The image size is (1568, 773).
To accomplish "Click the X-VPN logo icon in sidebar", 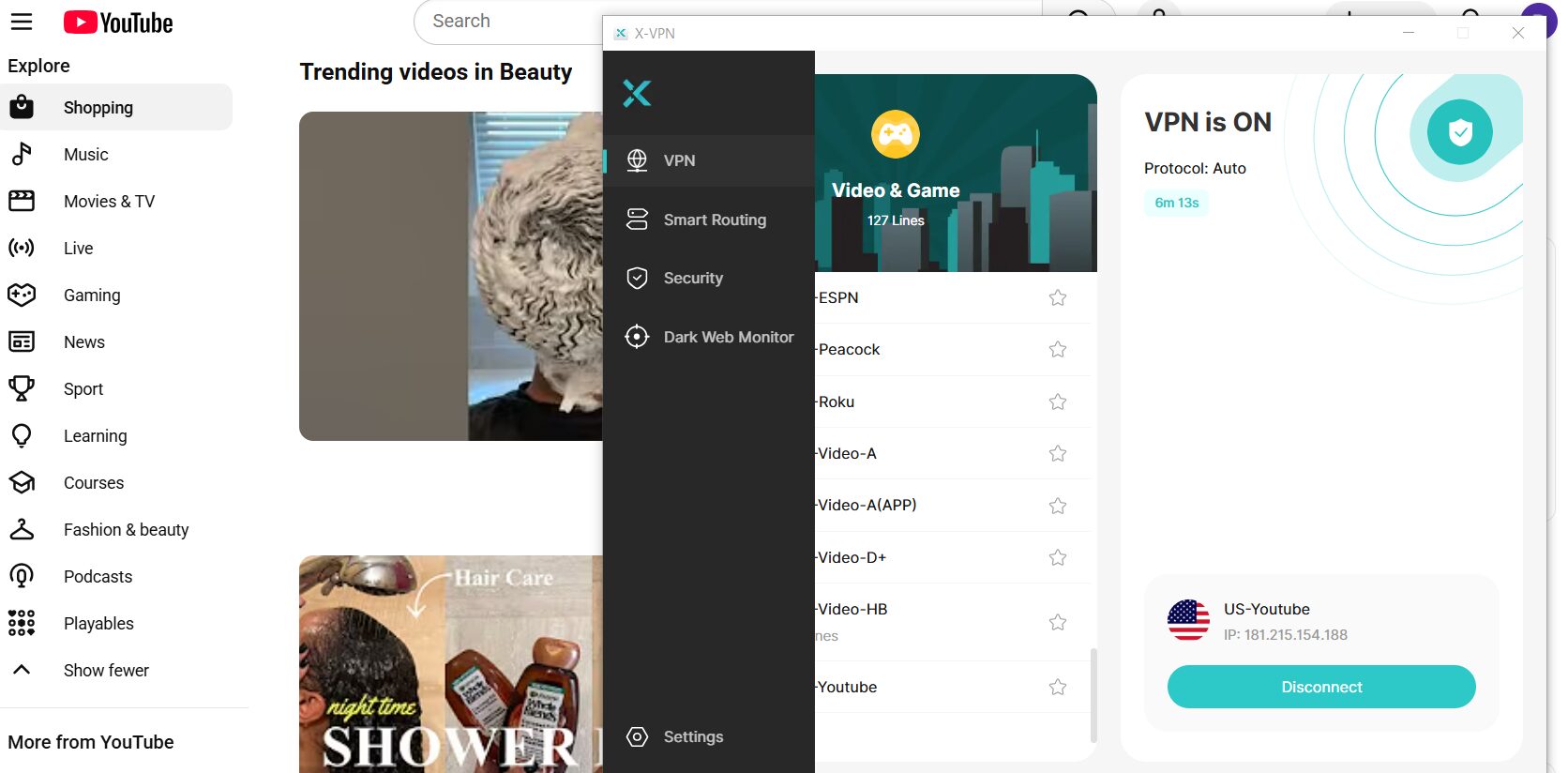I will [637, 93].
